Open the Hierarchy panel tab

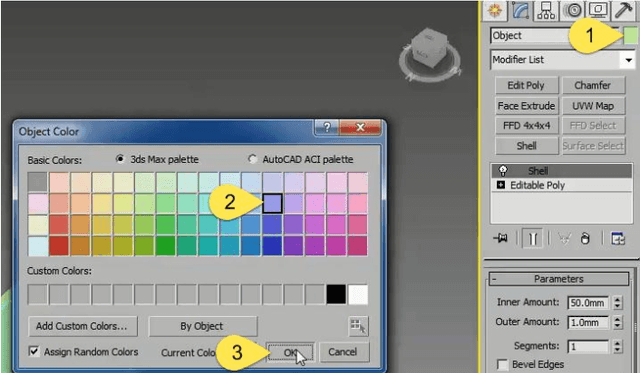click(546, 10)
